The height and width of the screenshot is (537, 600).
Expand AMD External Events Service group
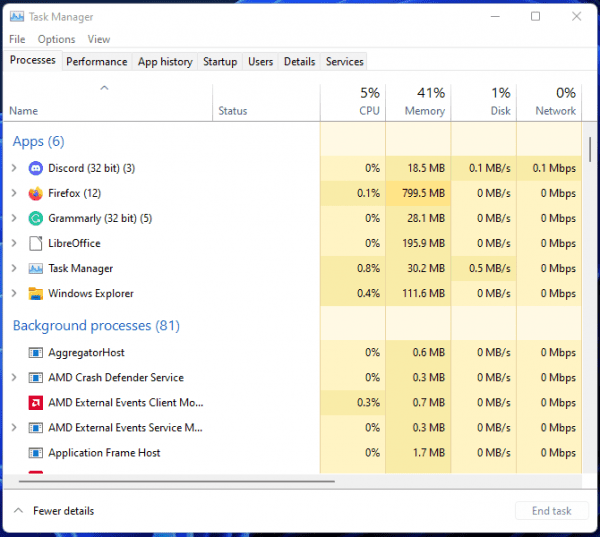(x=14, y=428)
